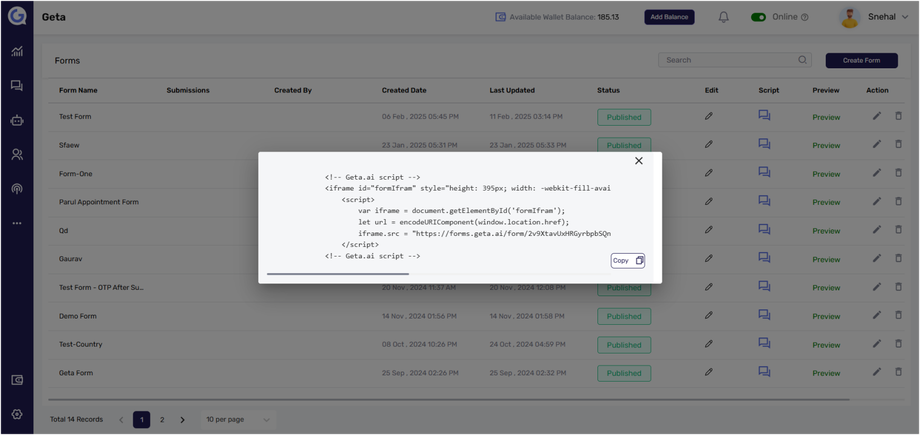920x435 pixels.
Task: Toggle the Online status switch
Action: [x=758, y=17]
